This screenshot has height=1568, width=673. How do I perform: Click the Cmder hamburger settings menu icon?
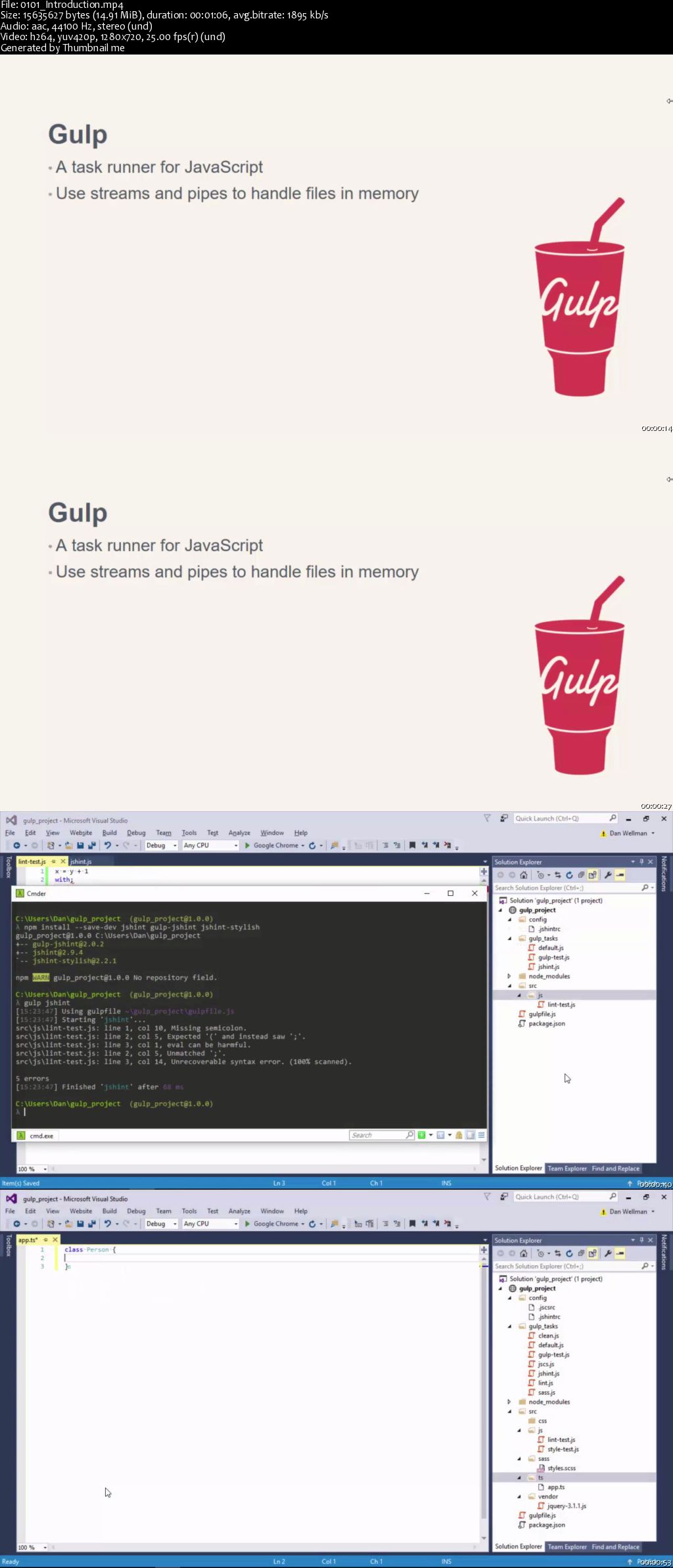(x=481, y=1135)
